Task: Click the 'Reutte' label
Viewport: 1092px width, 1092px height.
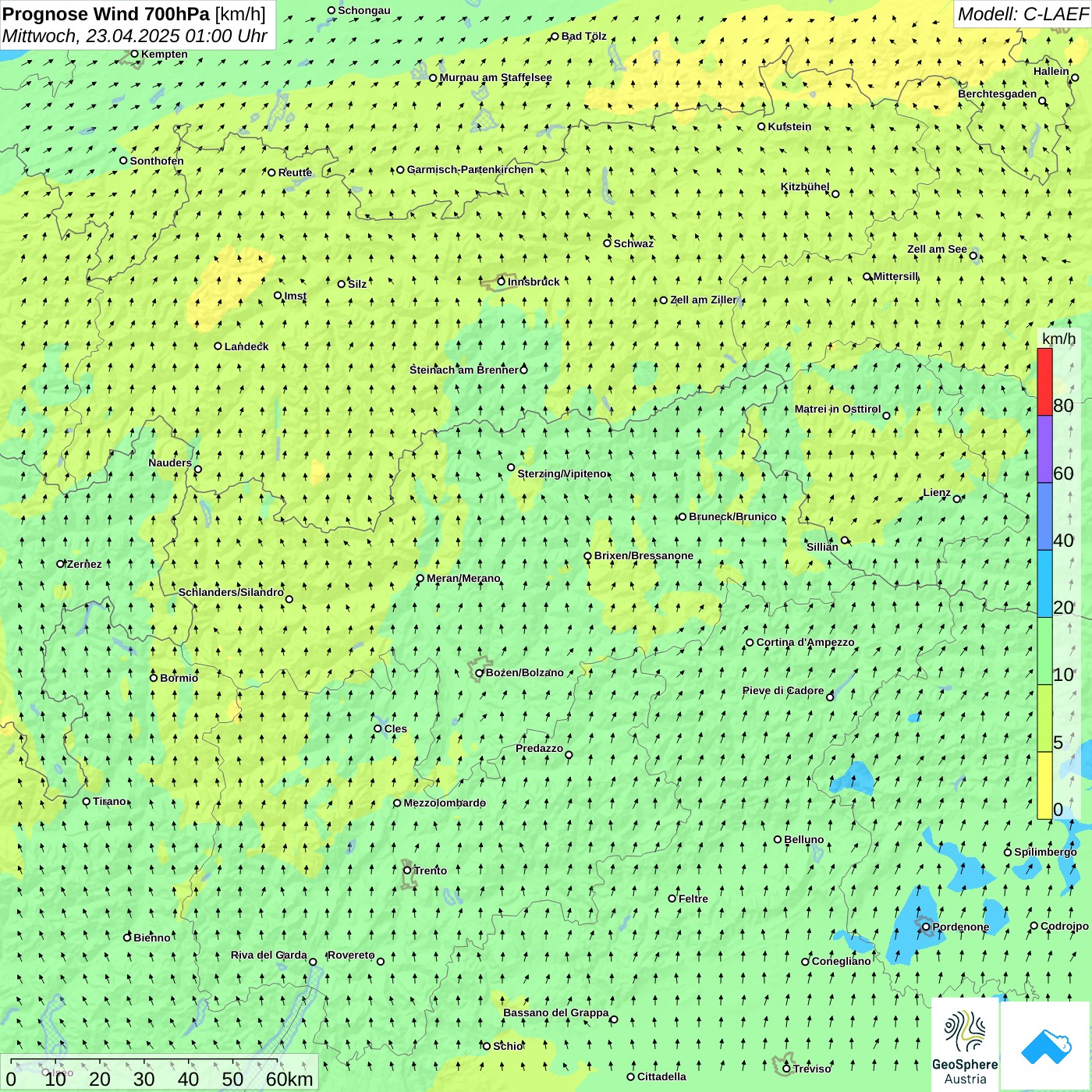Action: click(295, 172)
